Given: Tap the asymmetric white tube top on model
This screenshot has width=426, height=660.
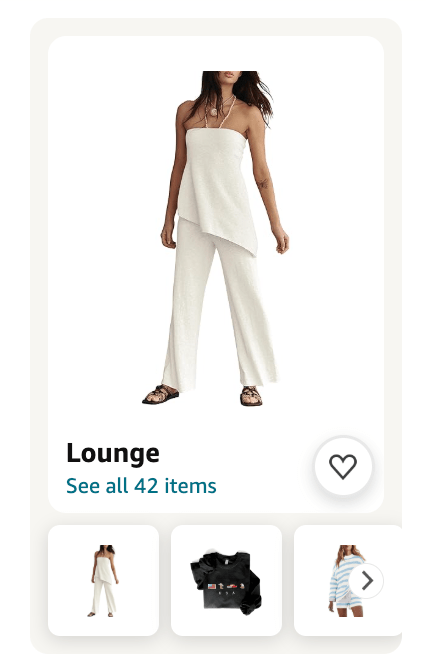Looking at the screenshot, I should (219, 189).
